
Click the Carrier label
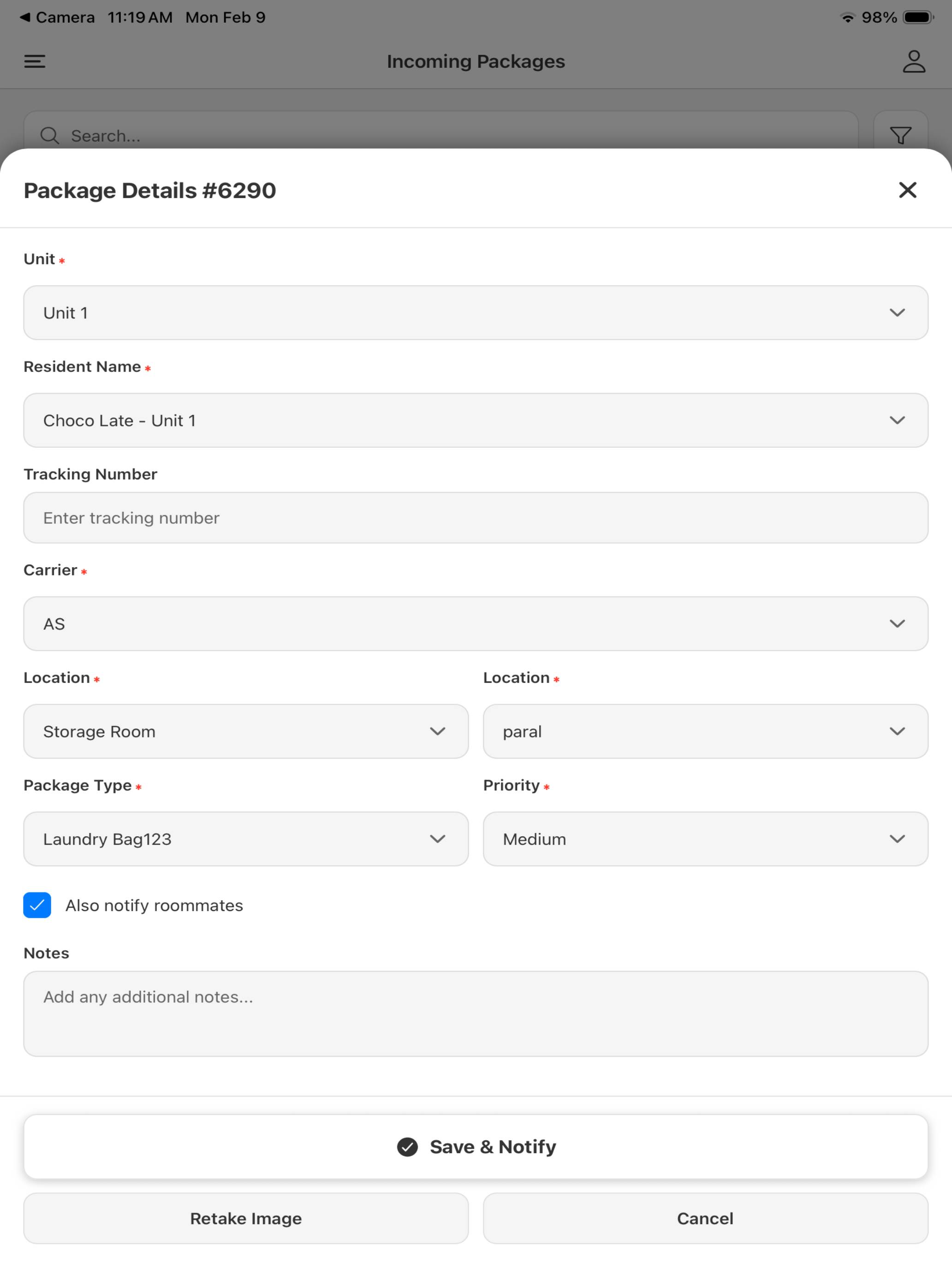[50, 570]
